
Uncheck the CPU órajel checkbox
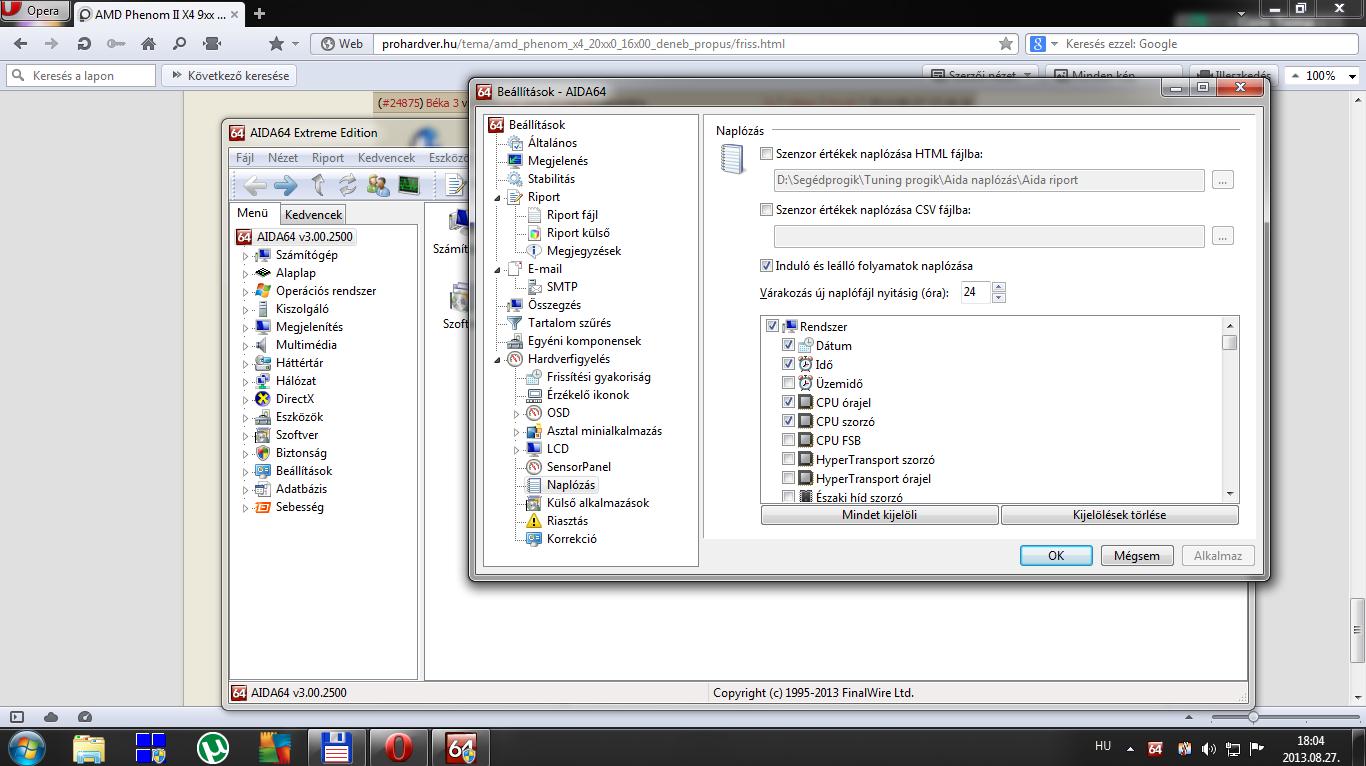[x=789, y=402]
